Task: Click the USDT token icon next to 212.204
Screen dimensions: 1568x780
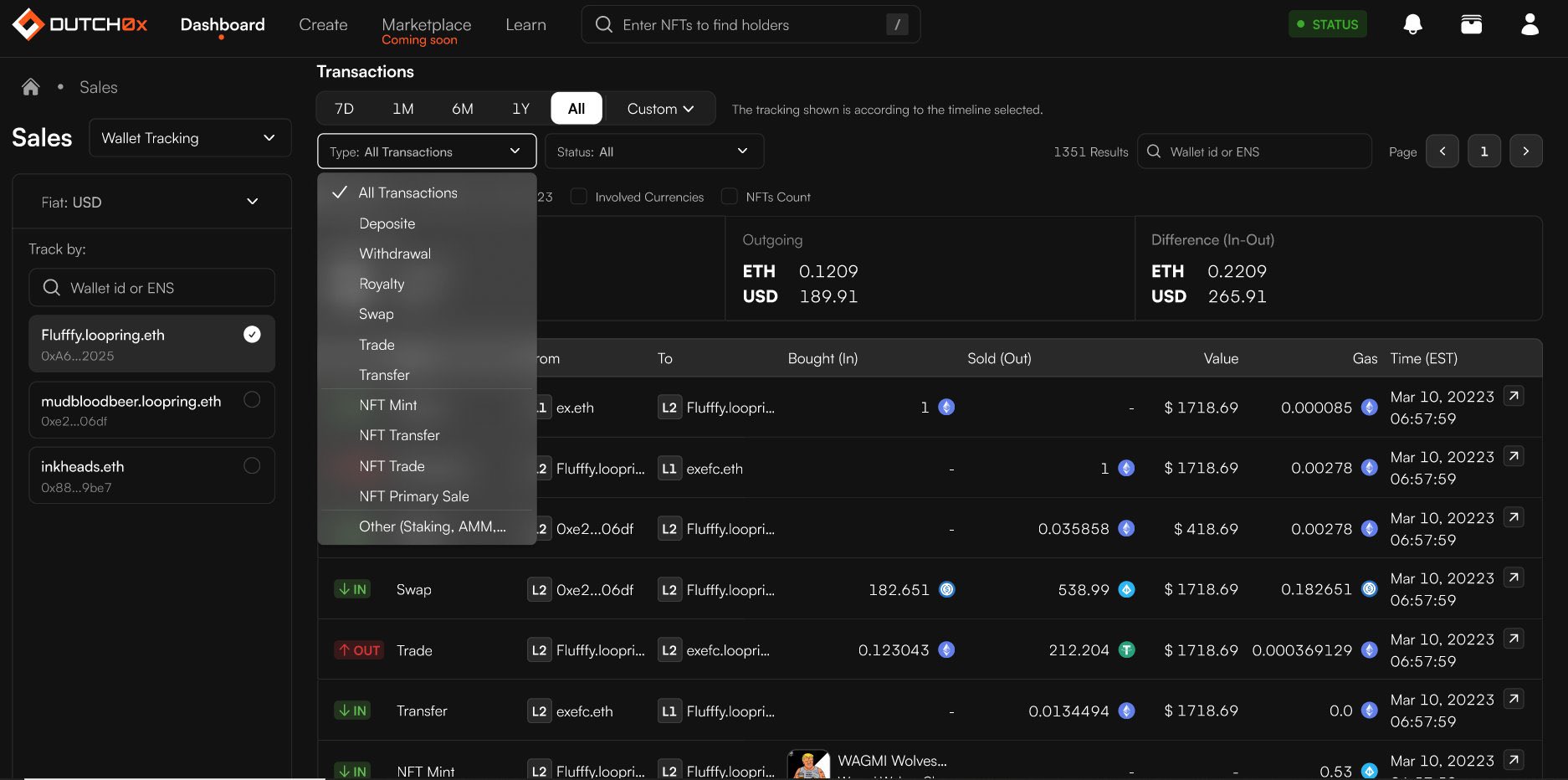Action: [x=1127, y=649]
